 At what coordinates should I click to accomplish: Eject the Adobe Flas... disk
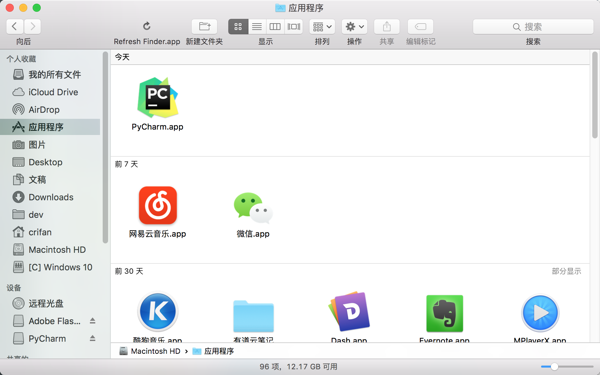point(93,321)
